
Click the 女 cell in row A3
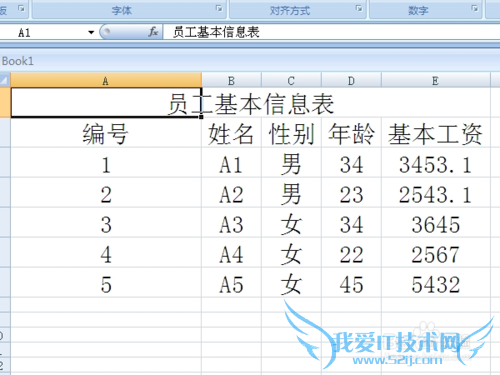coord(291,223)
